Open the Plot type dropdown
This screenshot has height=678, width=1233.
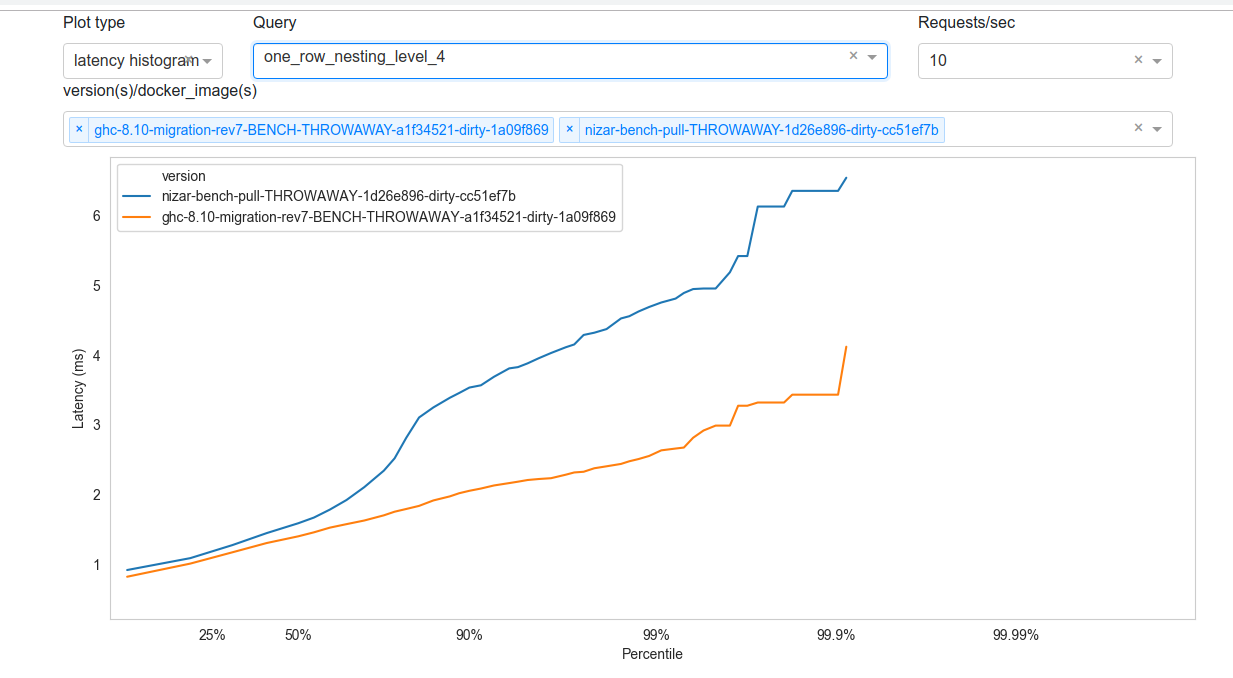point(143,61)
